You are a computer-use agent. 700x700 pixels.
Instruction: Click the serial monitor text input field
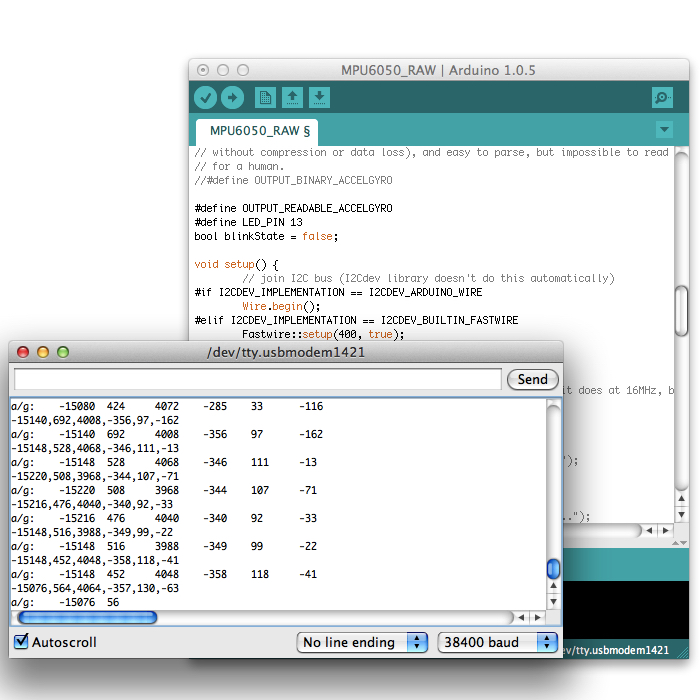click(x=258, y=379)
